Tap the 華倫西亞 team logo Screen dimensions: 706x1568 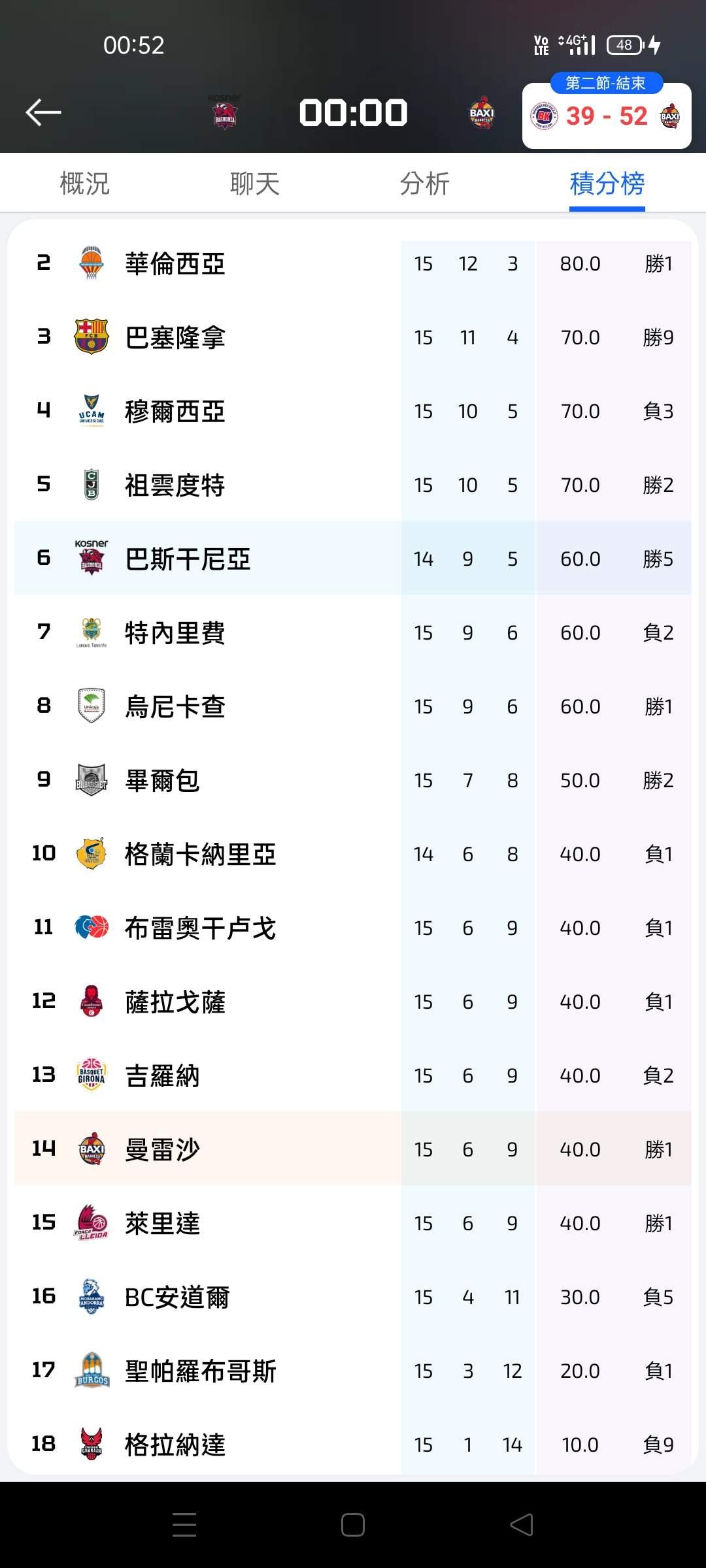92,263
